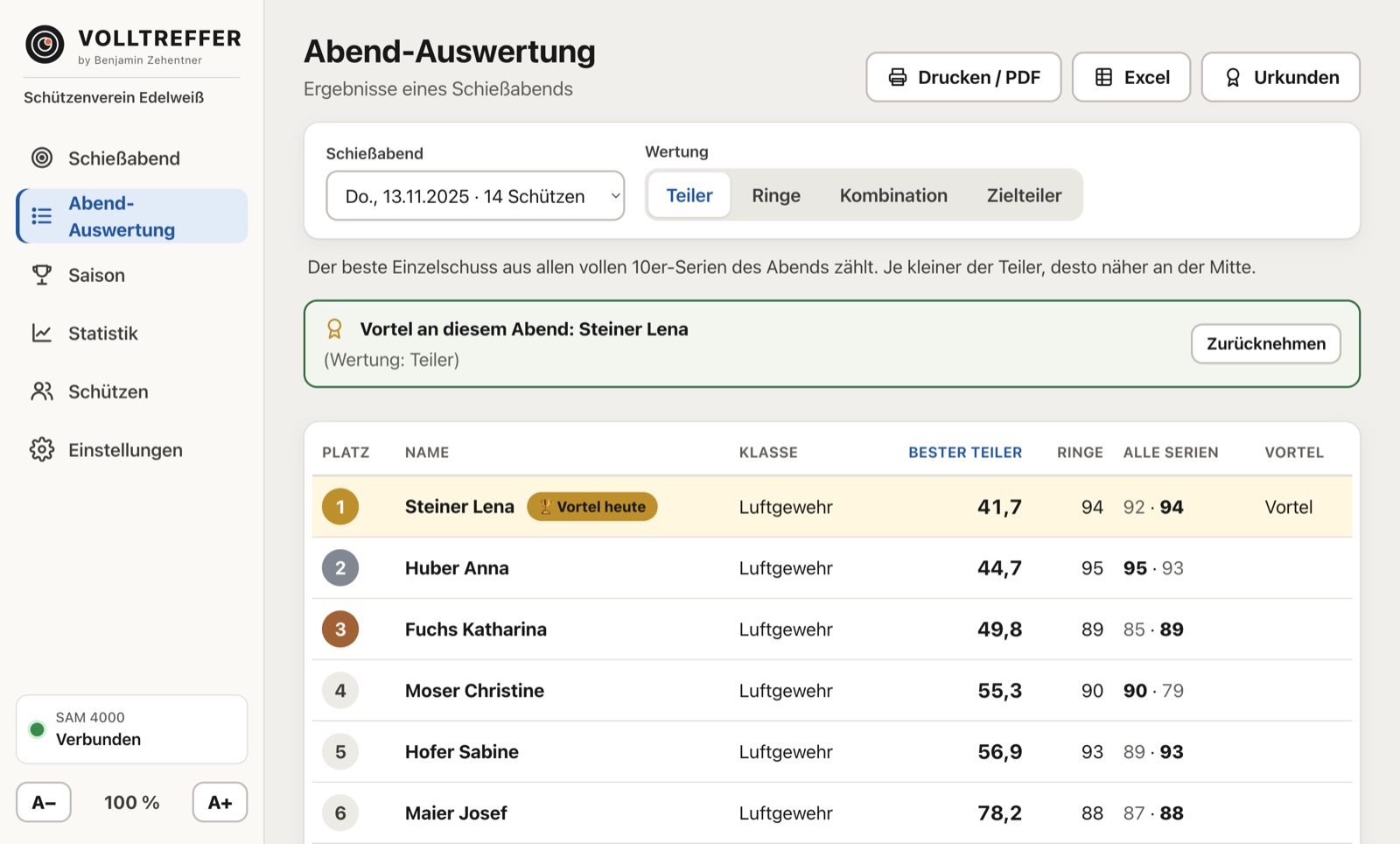The image size is (1400, 844).
Task: Click Moser Christine's Teiler 55,3
Action: (x=999, y=690)
